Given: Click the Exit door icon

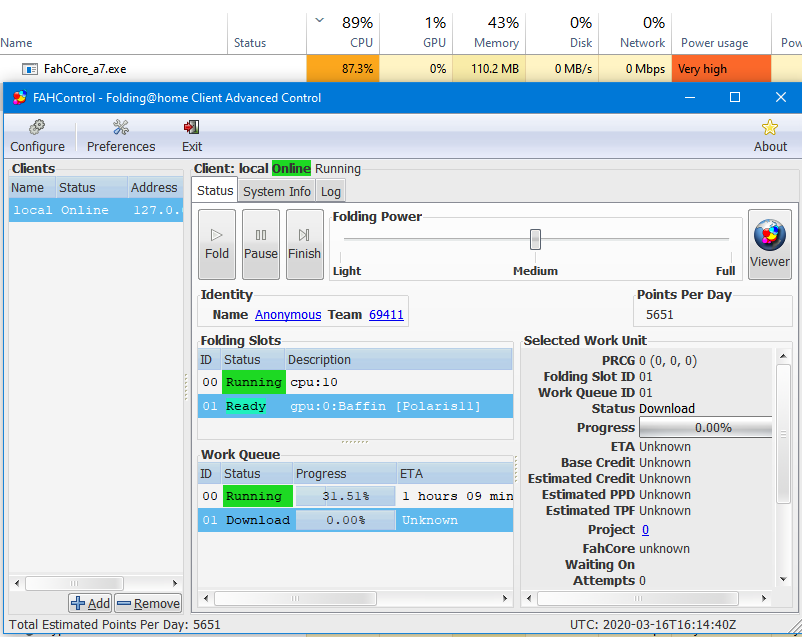Looking at the screenshot, I should coord(191,127).
